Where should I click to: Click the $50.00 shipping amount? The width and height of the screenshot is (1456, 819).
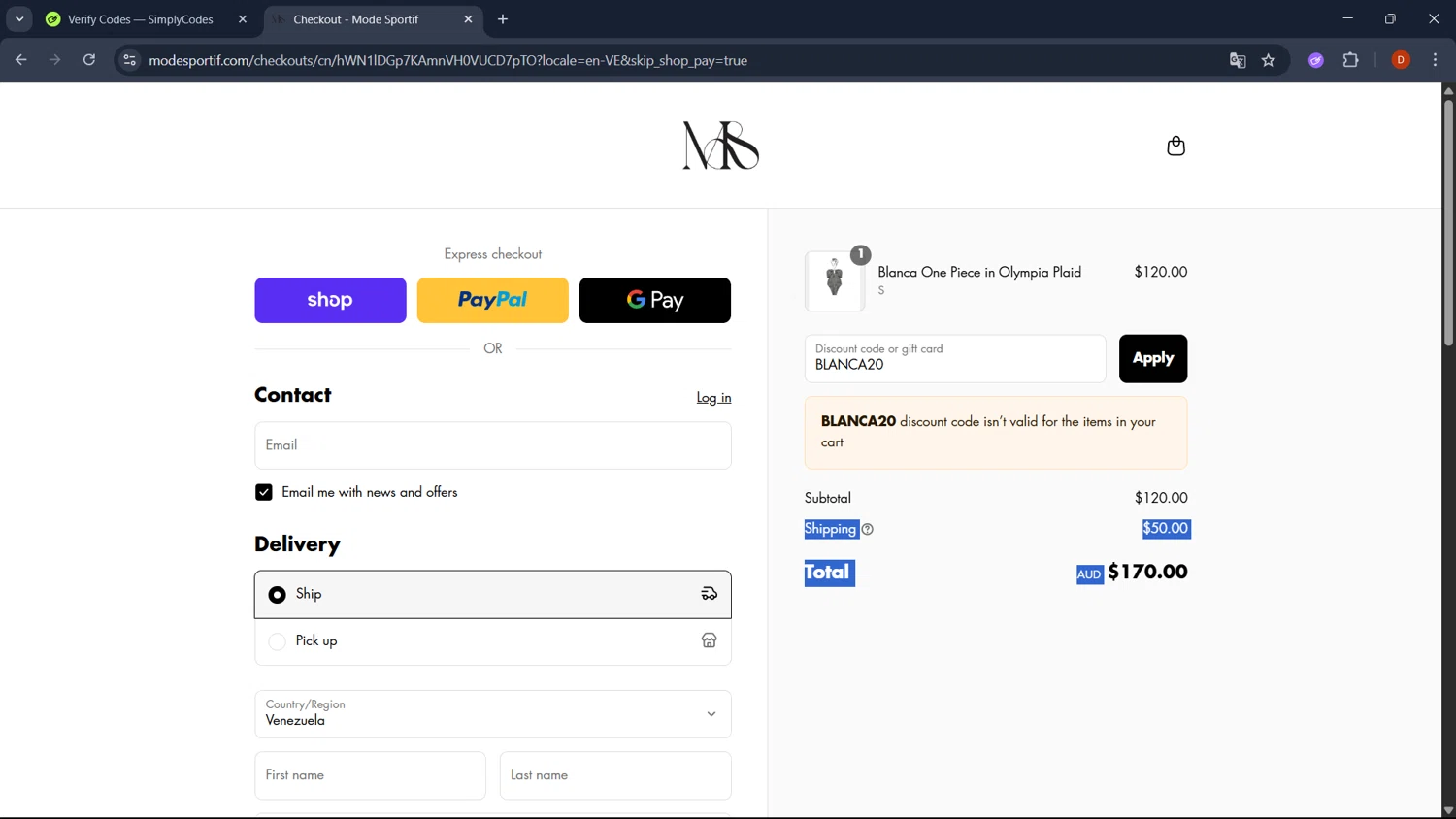pyautogui.click(x=1166, y=529)
